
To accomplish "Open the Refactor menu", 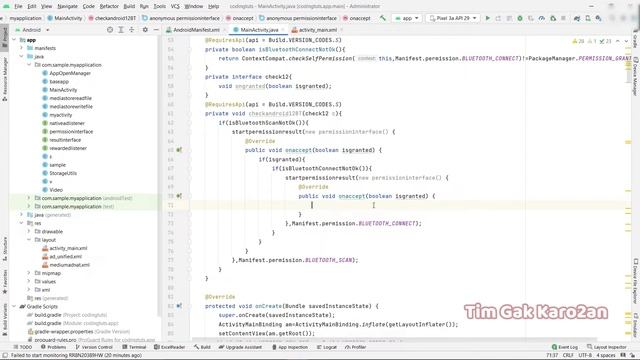I will click(109, 6).
